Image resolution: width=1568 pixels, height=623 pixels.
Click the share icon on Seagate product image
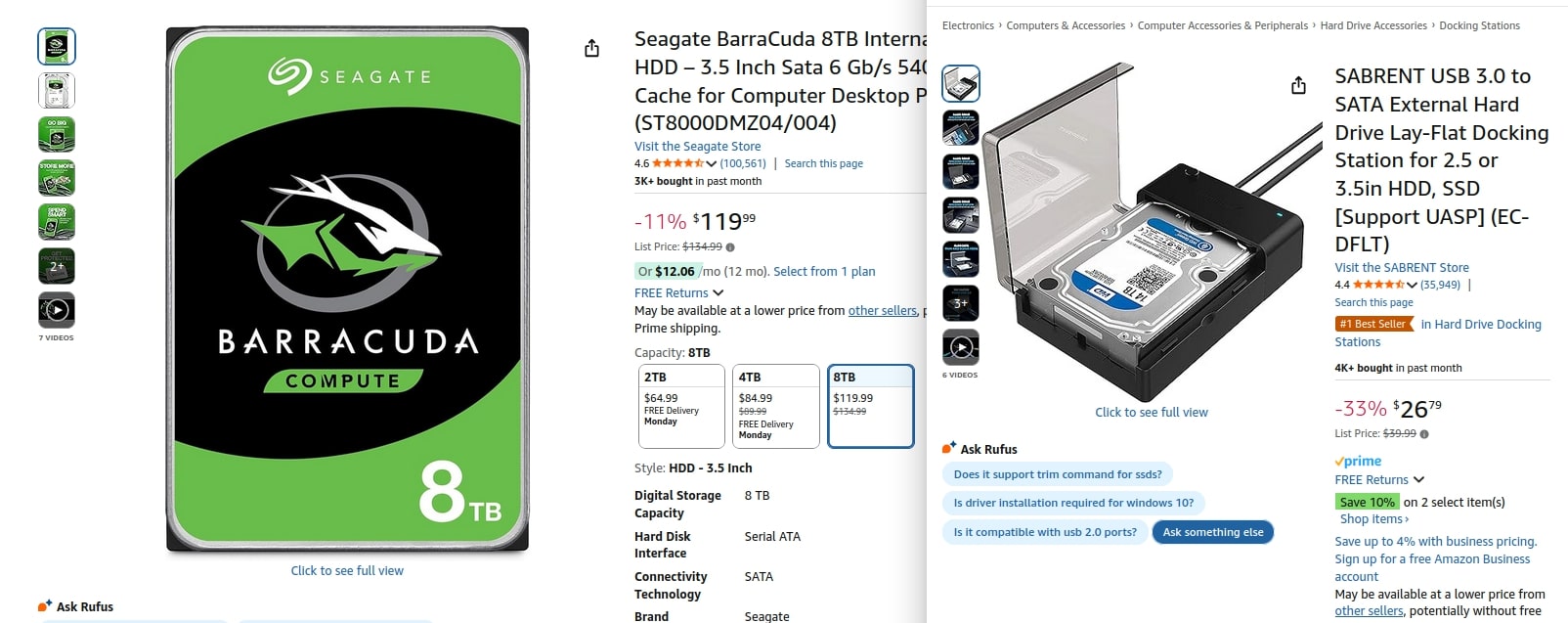coord(591,48)
